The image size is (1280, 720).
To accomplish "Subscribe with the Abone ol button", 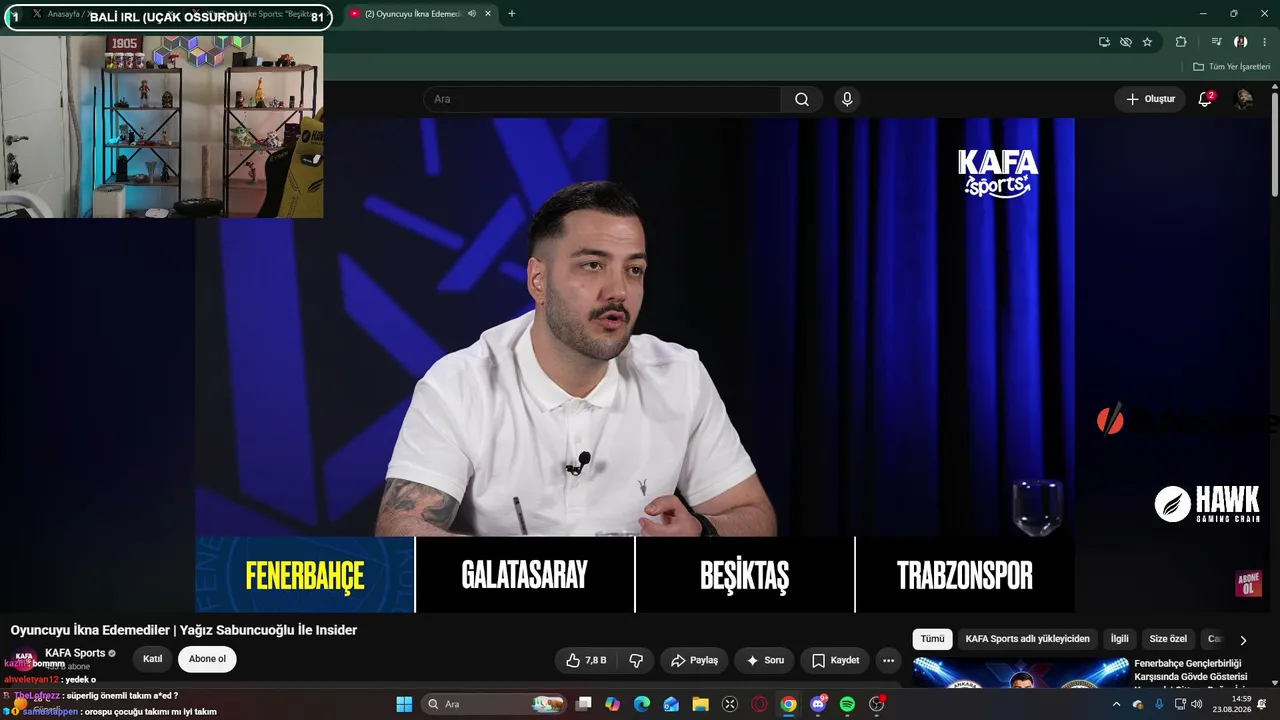I will (207, 659).
